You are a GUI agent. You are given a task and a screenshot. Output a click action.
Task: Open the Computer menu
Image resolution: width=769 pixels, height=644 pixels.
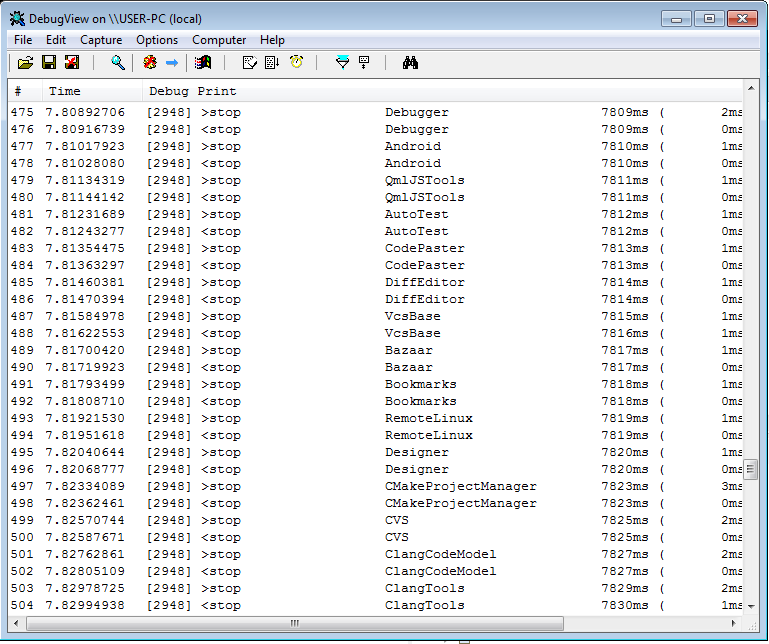(219, 40)
